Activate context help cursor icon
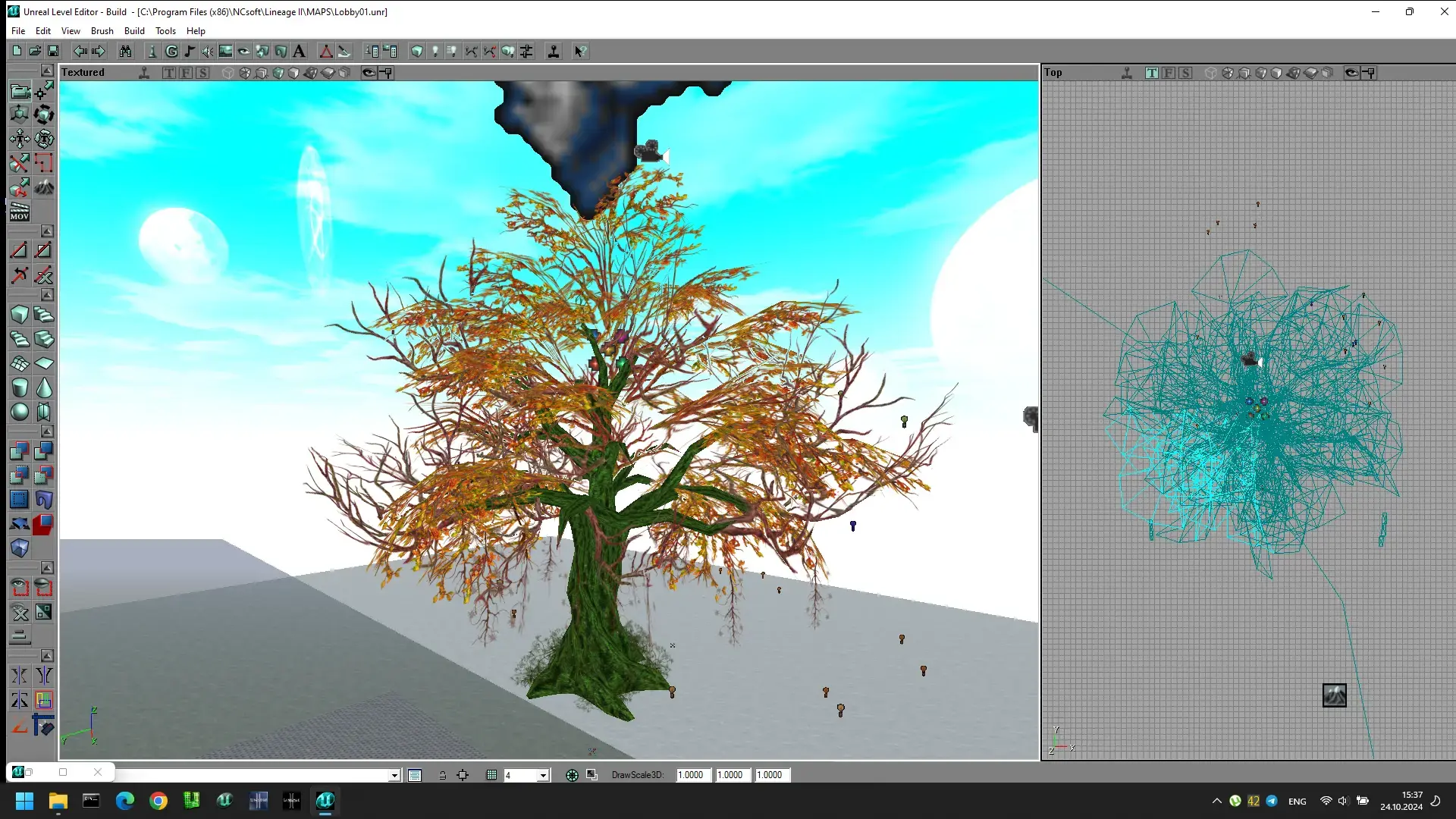 click(580, 51)
